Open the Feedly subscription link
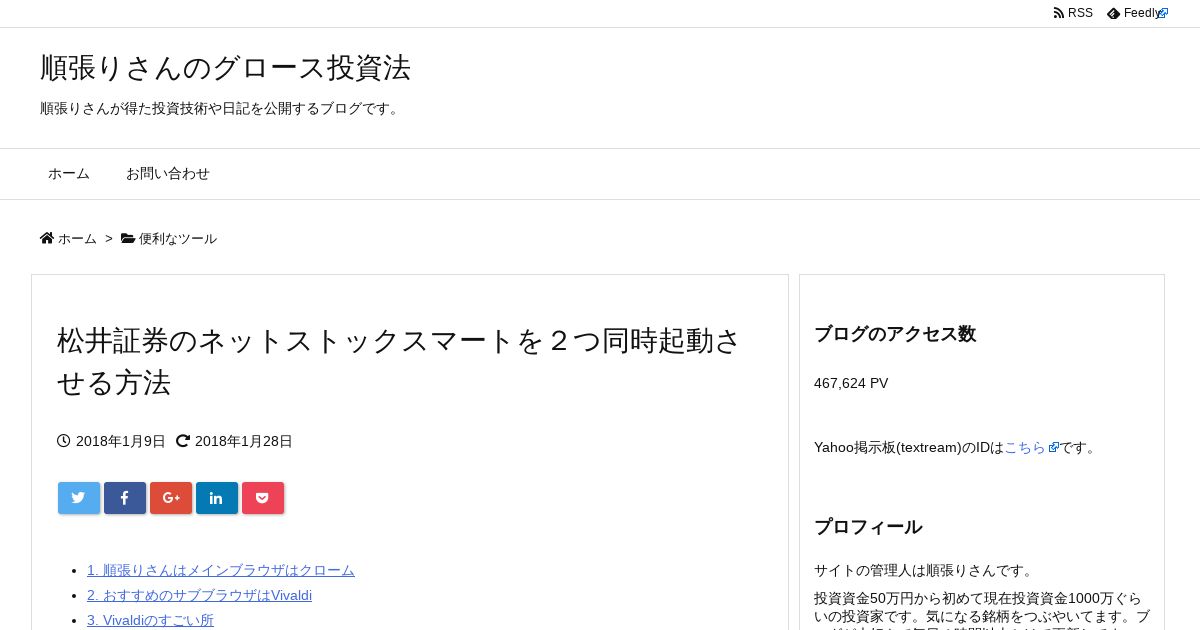The image size is (1200, 630). coord(1138,13)
